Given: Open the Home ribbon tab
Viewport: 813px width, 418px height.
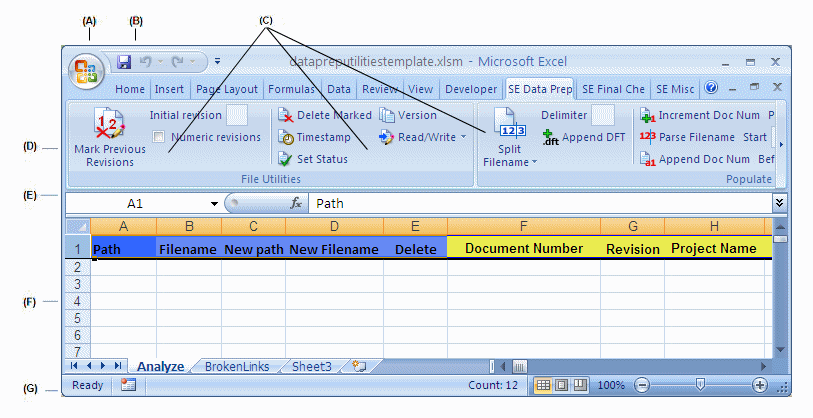Looking at the screenshot, I should point(130,89).
